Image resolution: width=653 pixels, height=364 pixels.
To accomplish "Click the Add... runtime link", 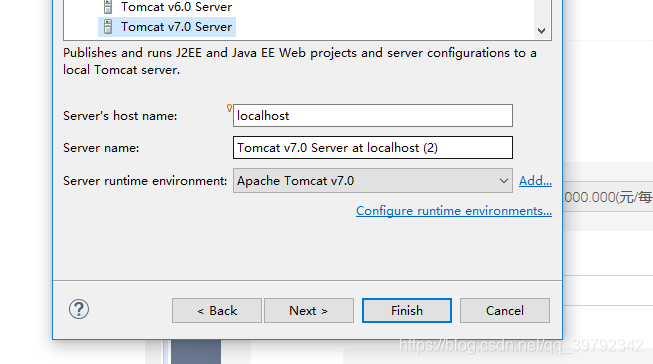I will 535,181.
